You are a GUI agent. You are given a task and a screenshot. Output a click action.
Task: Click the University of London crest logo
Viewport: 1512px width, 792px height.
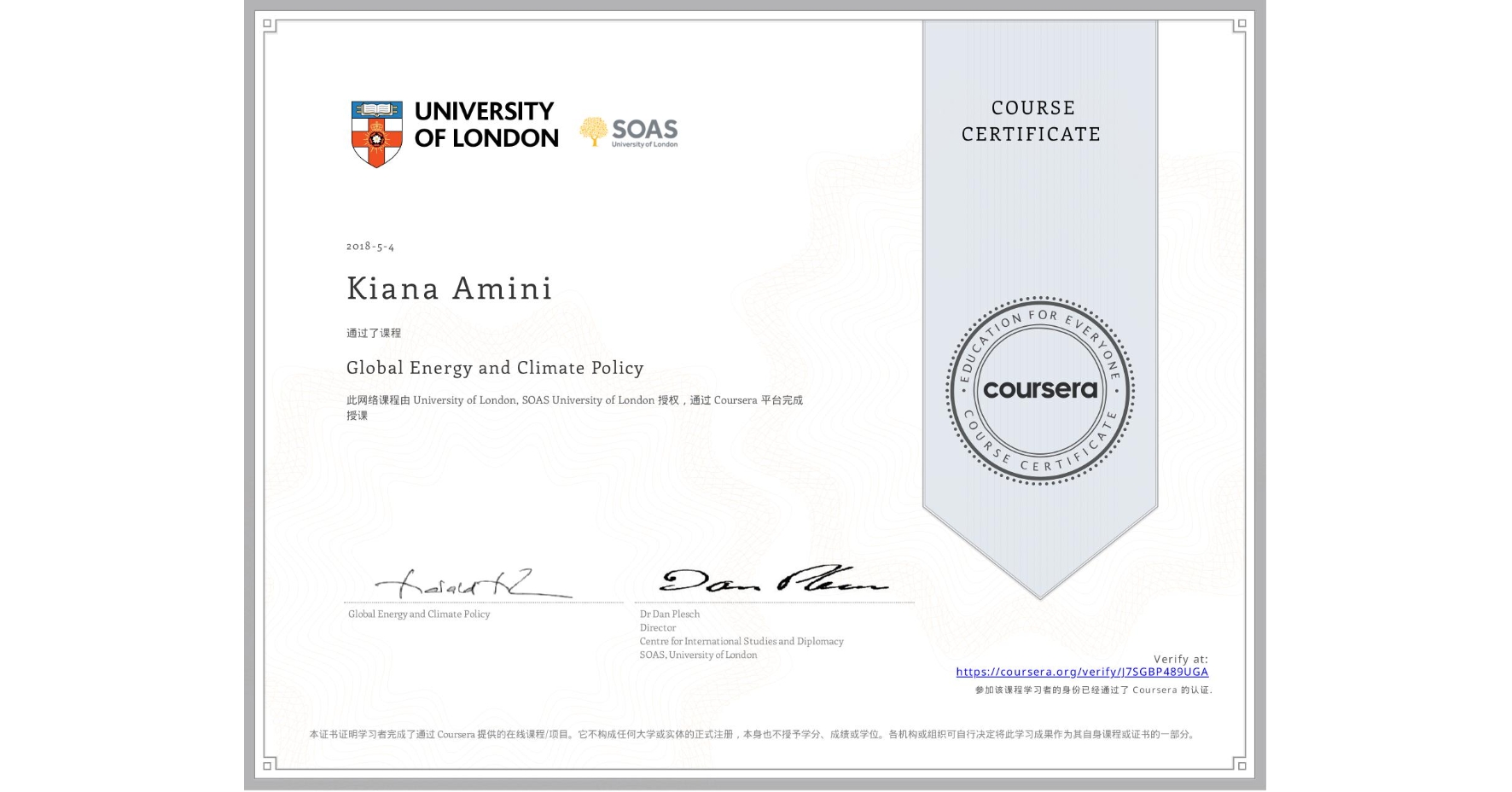point(376,133)
